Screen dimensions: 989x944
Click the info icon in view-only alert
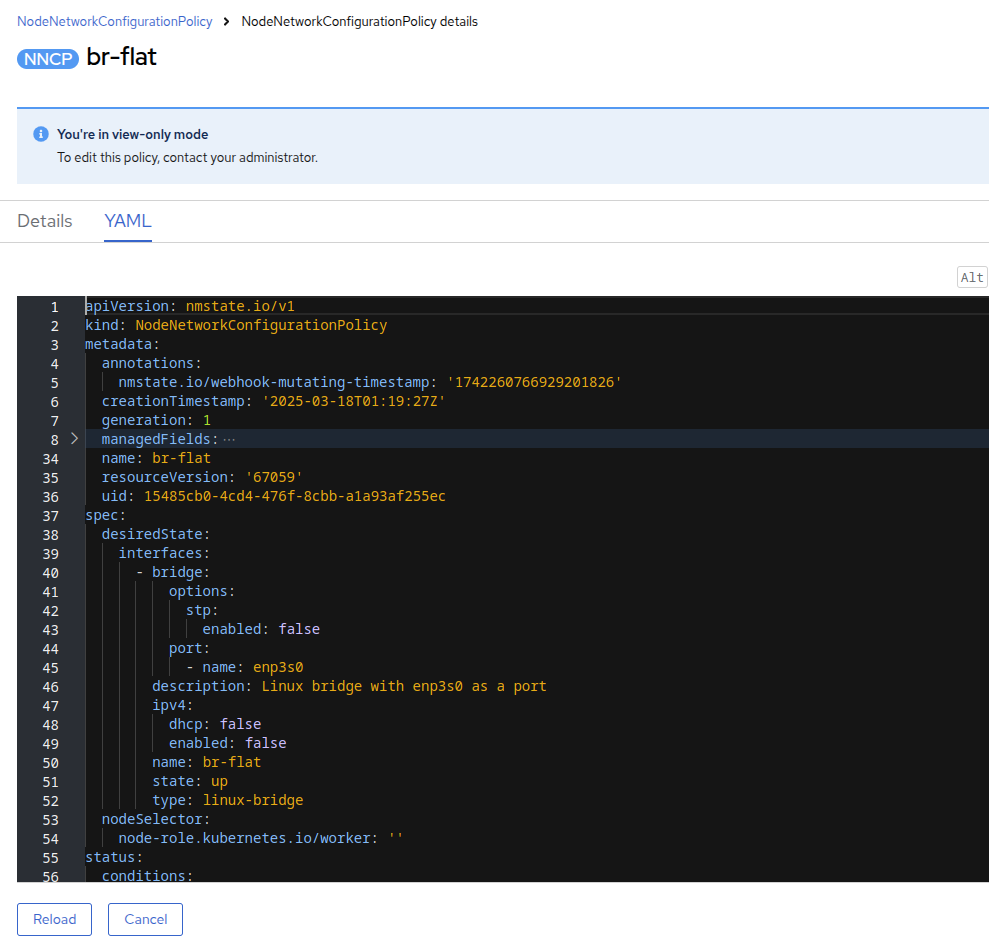point(41,134)
